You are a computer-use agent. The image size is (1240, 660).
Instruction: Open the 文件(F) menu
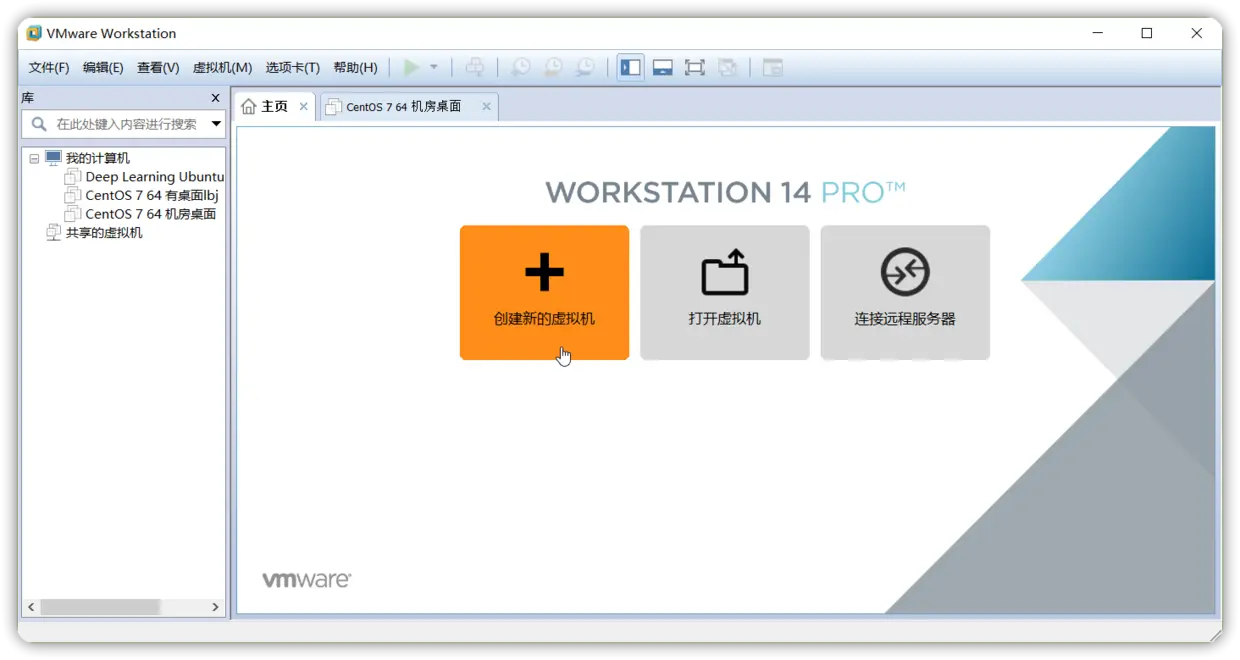(49, 67)
